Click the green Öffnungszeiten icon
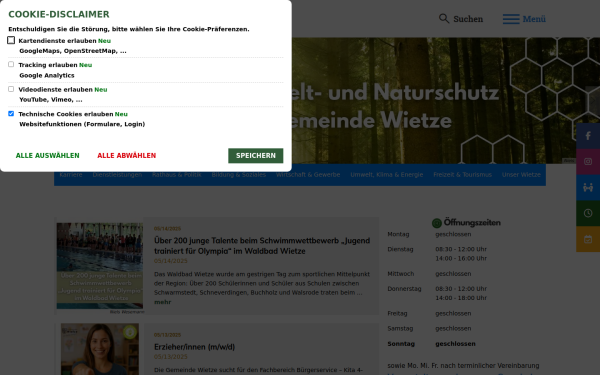 click(x=437, y=223)
